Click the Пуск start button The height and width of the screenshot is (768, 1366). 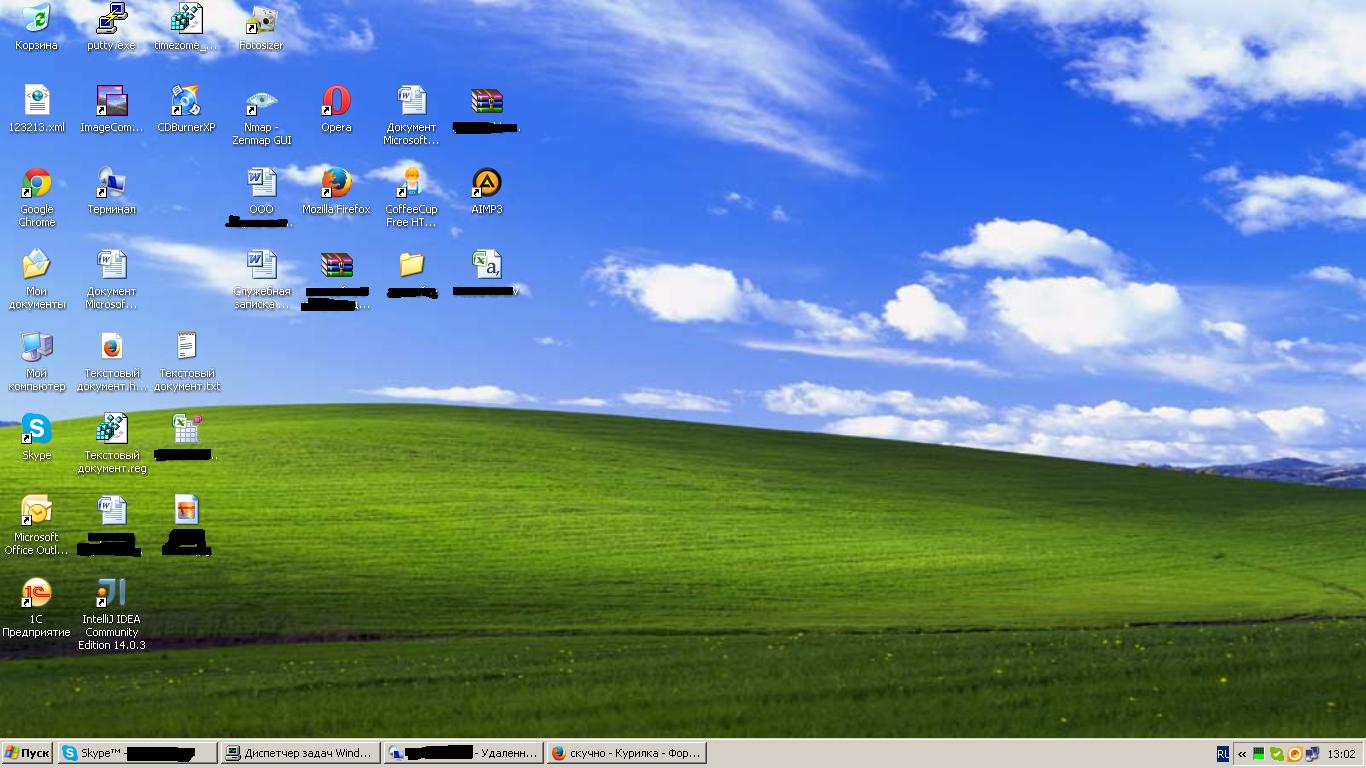(28, 753)
